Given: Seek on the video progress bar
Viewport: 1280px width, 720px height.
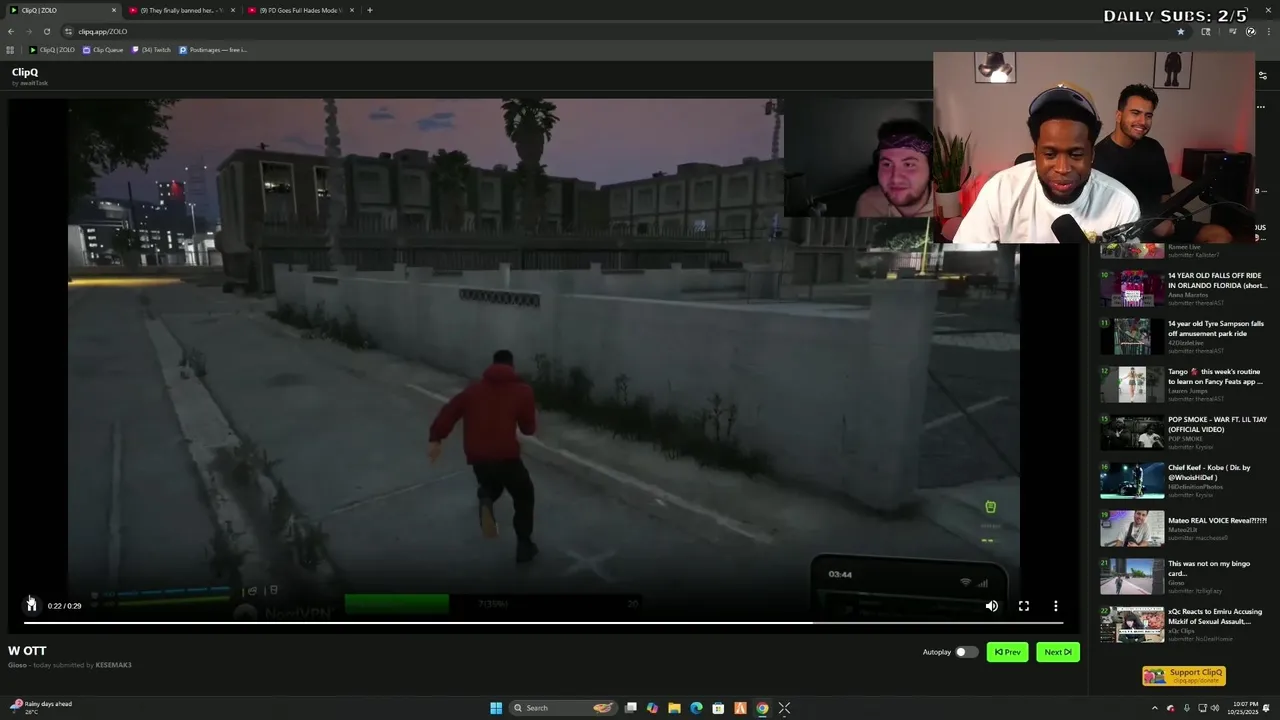Looking at the screenshot, I should [544, 622].
